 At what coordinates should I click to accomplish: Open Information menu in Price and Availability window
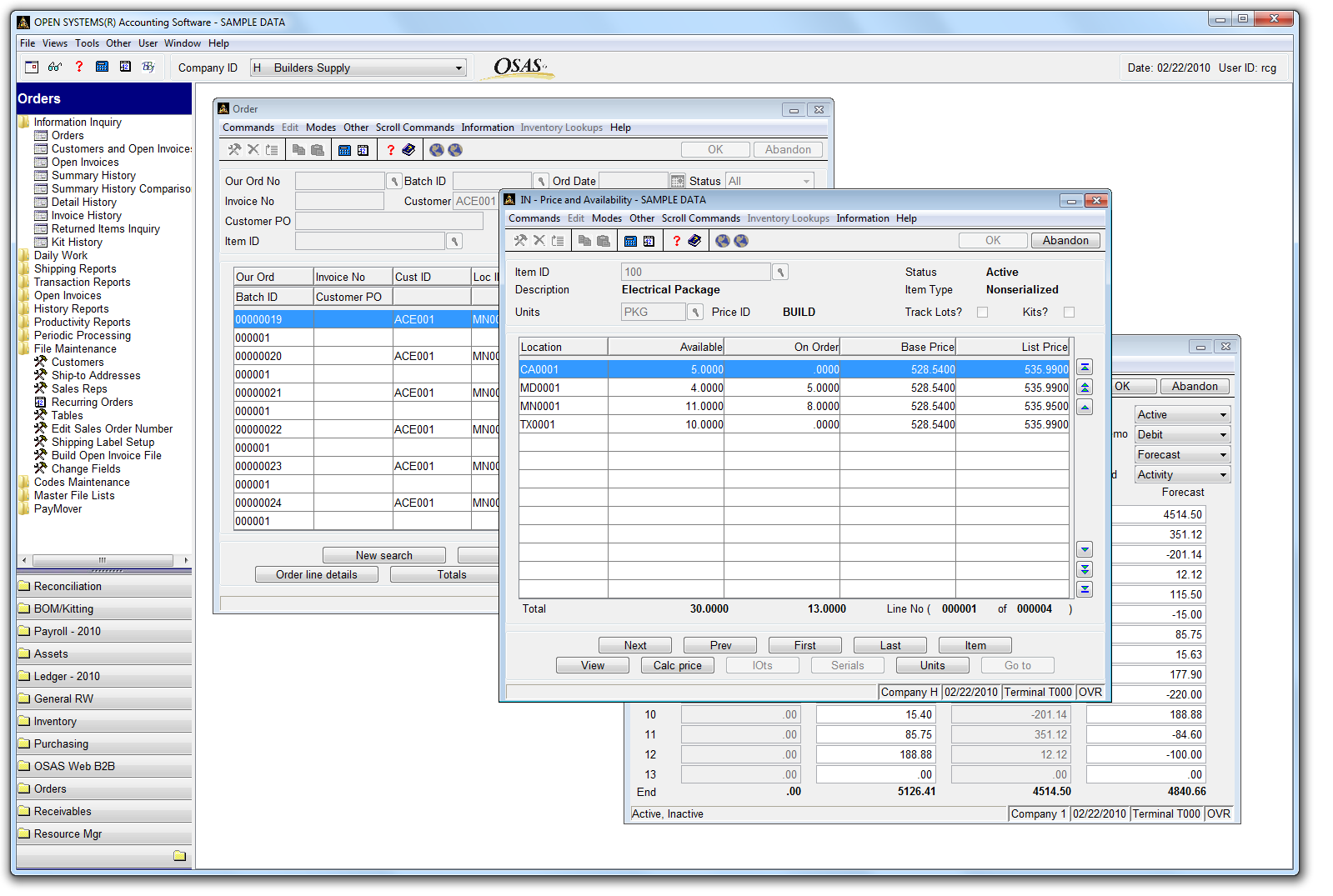click(x=863, y=218)
